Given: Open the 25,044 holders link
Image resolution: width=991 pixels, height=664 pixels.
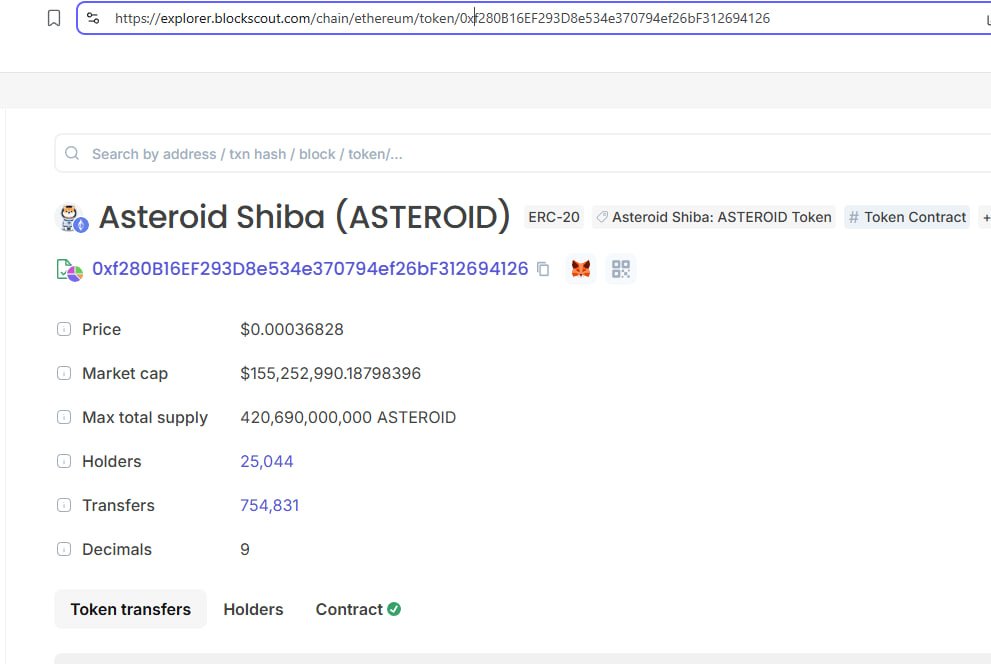Looking at the screenshot, I should pos(267,461).
